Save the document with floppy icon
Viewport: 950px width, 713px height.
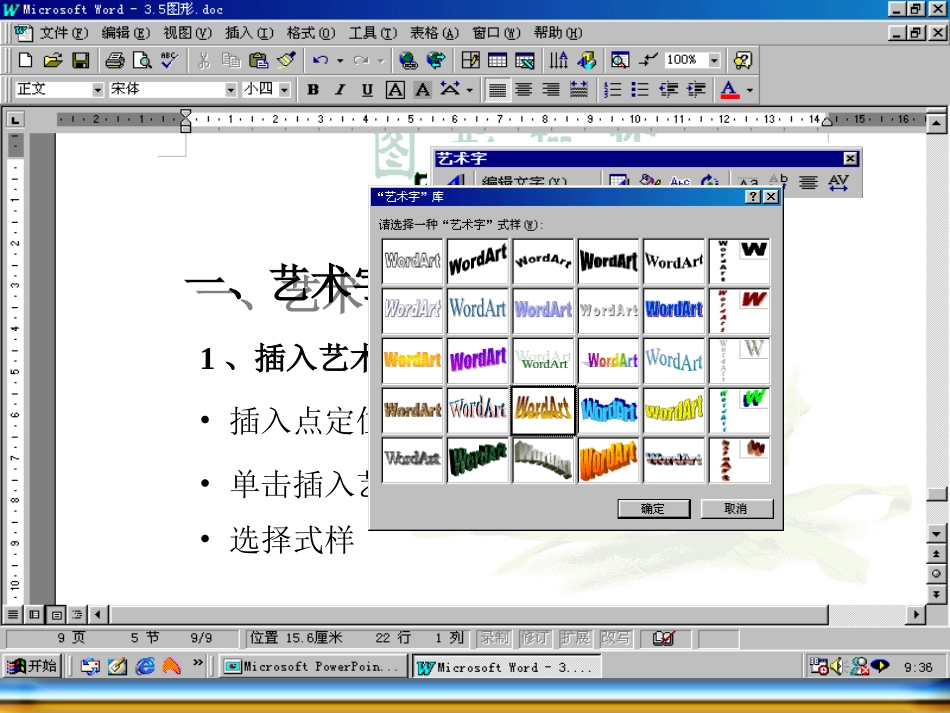[x=81, y=60]
